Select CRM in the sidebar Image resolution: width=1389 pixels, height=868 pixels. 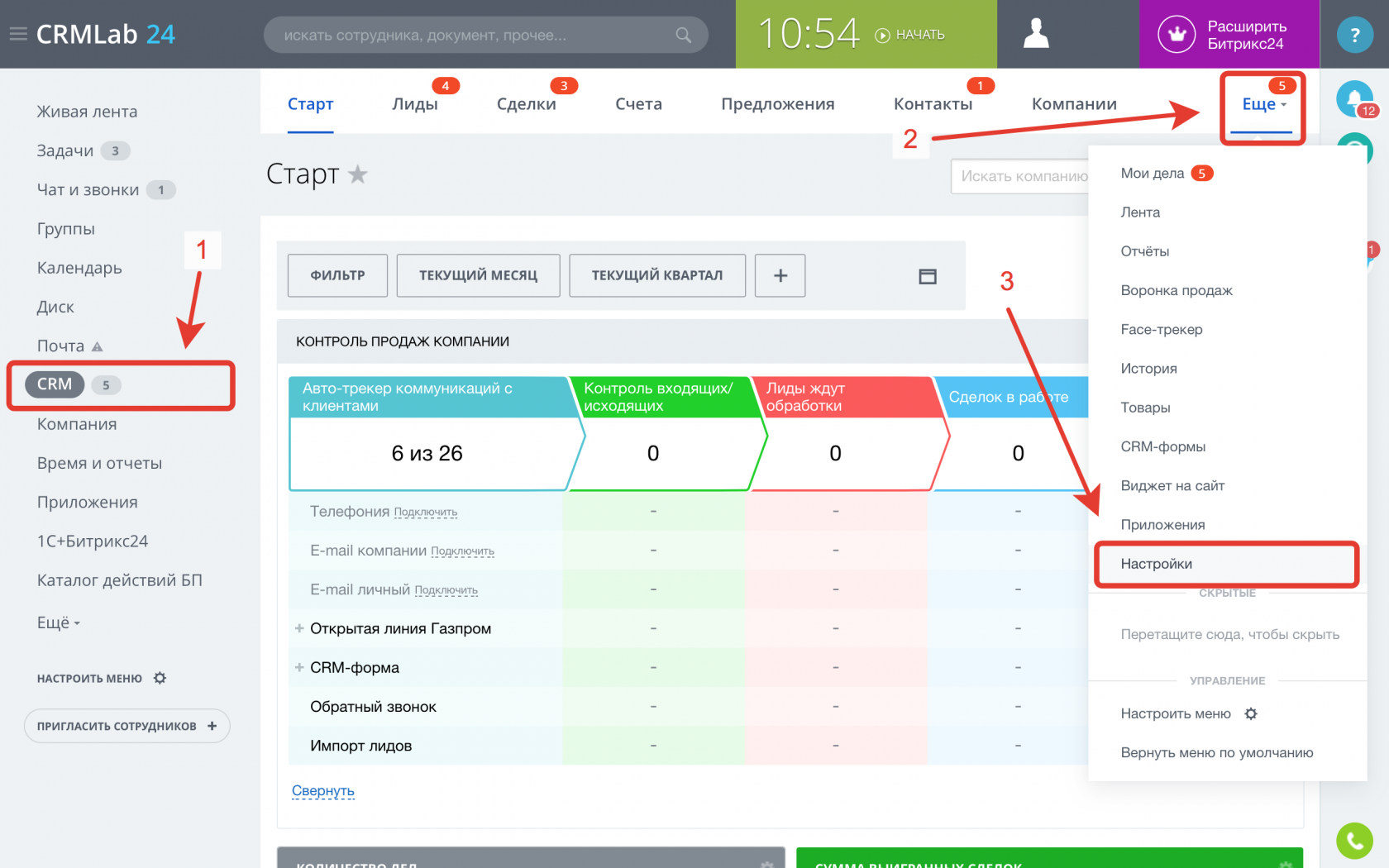point(55,384)
